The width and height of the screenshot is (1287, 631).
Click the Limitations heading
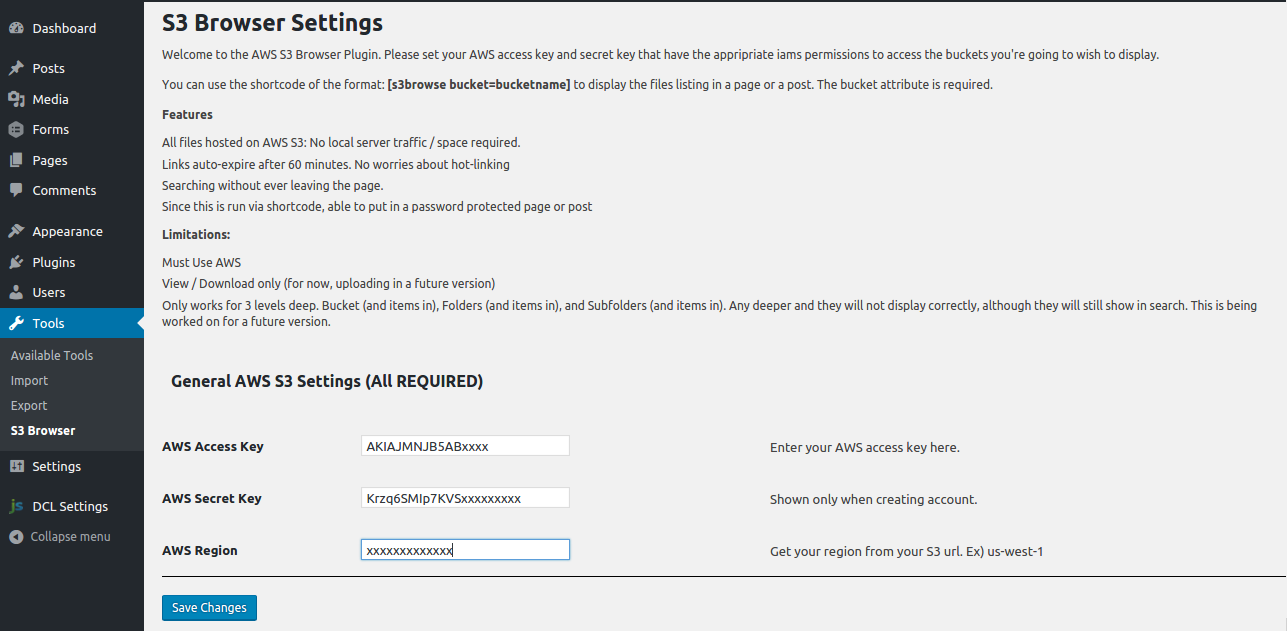point(196,234)
